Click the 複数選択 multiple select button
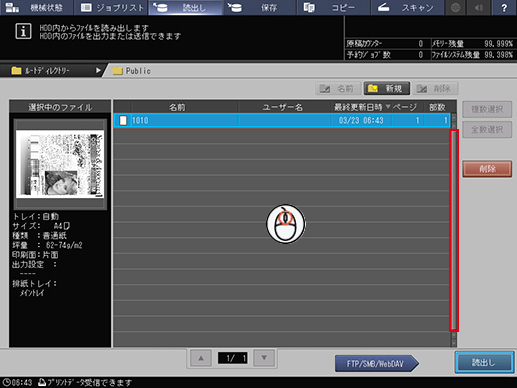 pyautogui.click(x=487, y=109)
